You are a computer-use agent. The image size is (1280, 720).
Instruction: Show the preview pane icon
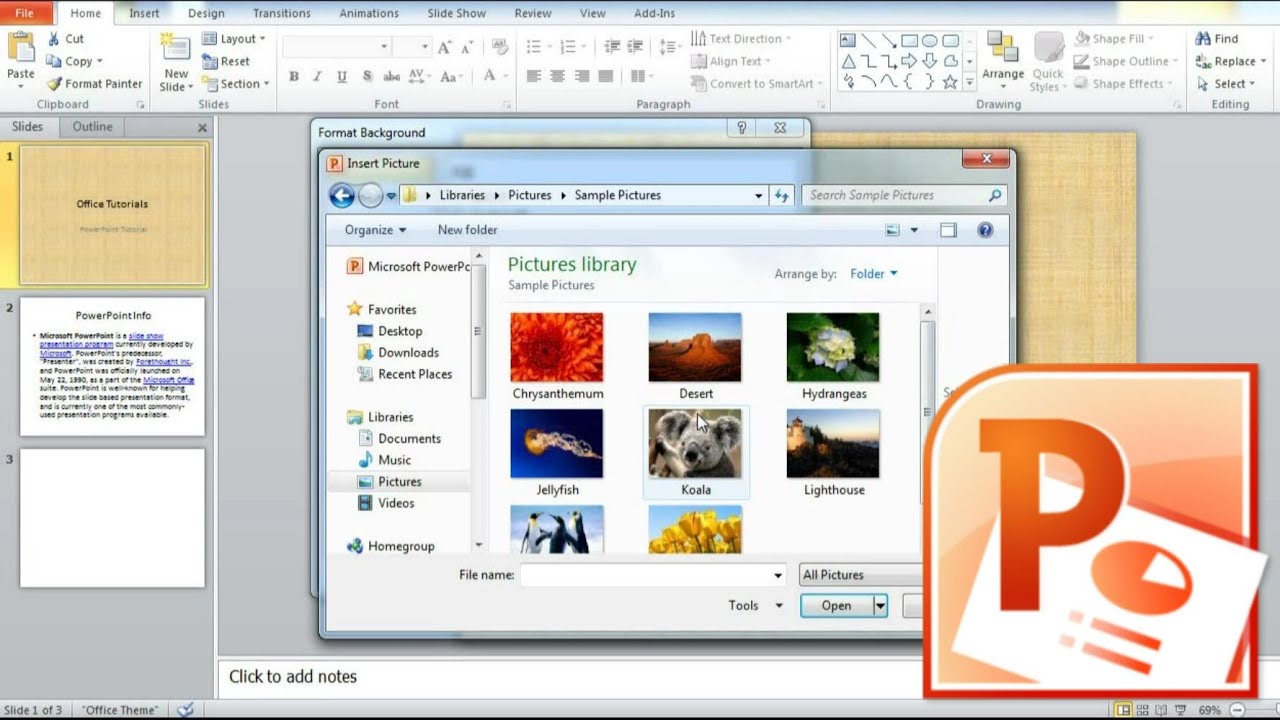(948, 230)
